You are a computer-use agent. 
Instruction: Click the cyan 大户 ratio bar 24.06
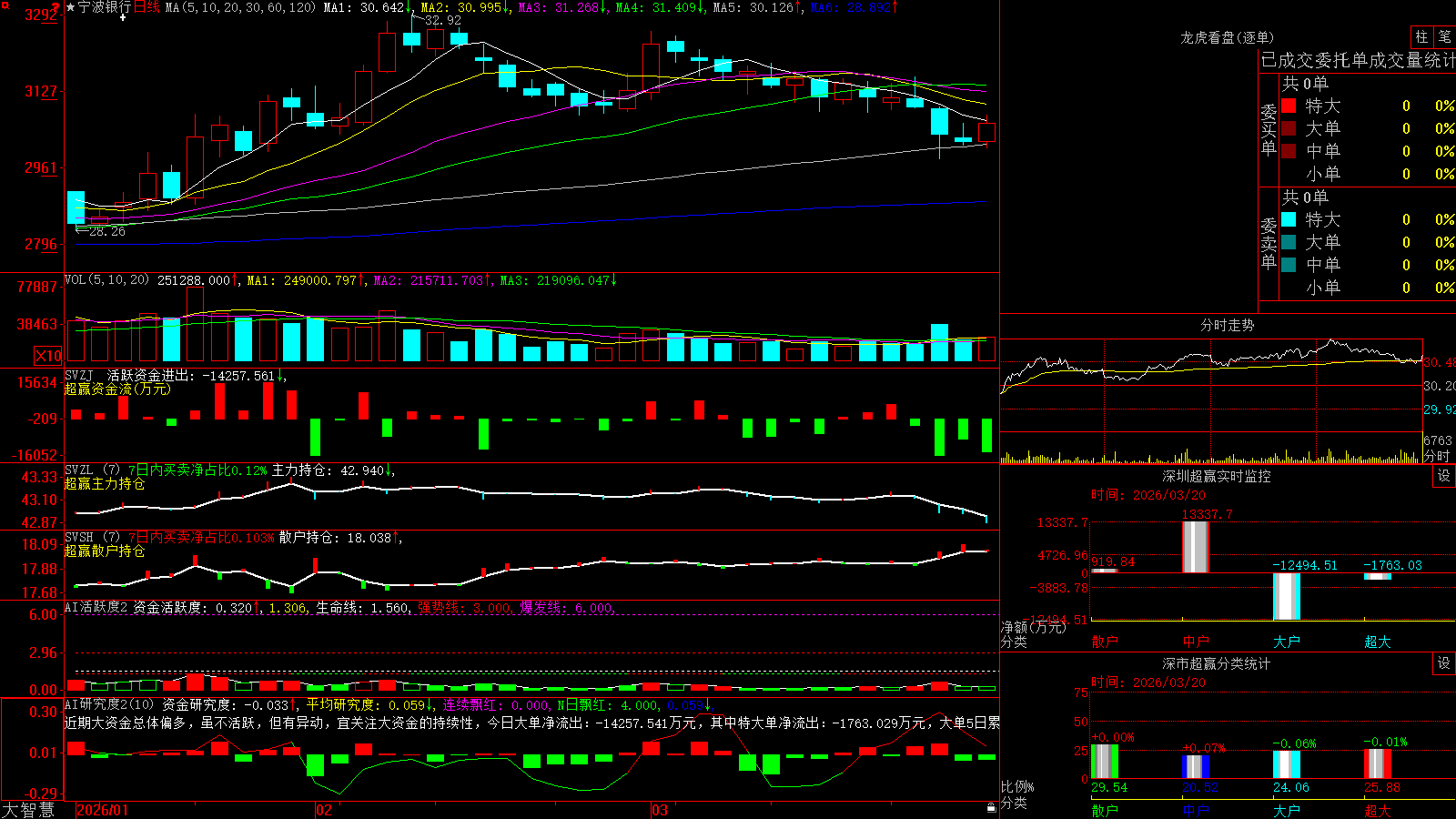[1287, 764]
